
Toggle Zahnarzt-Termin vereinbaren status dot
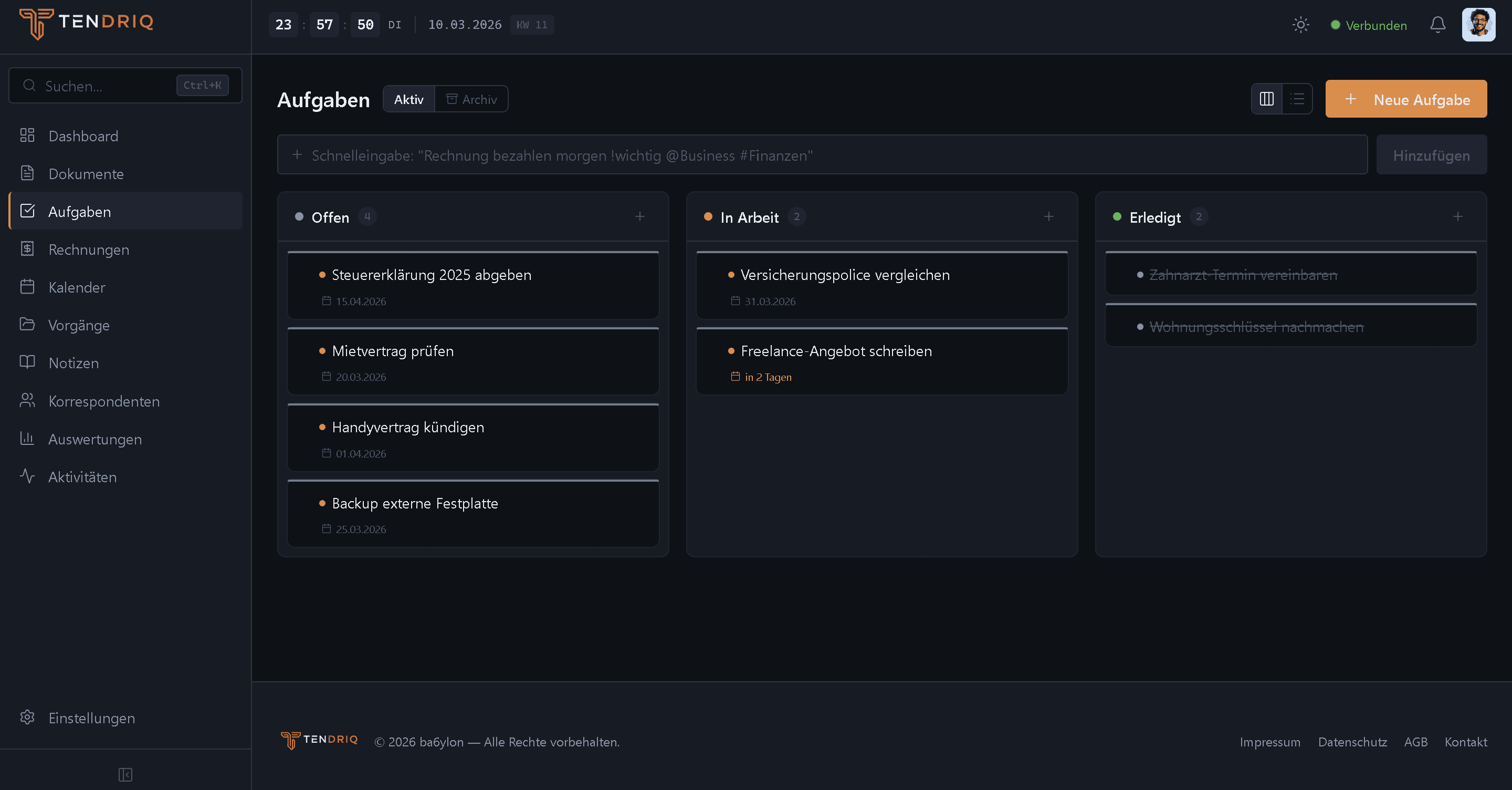point(1140,275)
